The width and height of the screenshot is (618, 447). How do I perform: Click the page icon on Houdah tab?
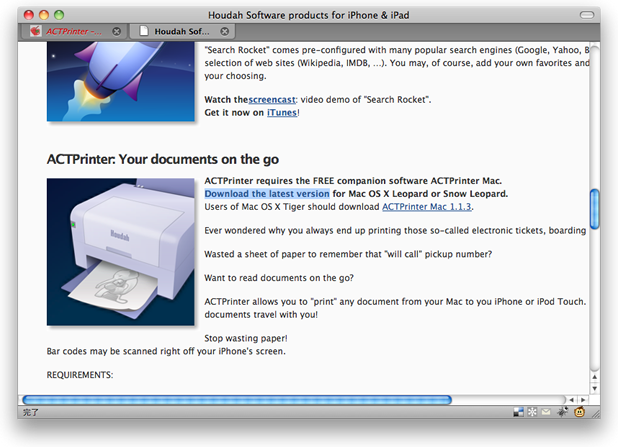point(144,31)
